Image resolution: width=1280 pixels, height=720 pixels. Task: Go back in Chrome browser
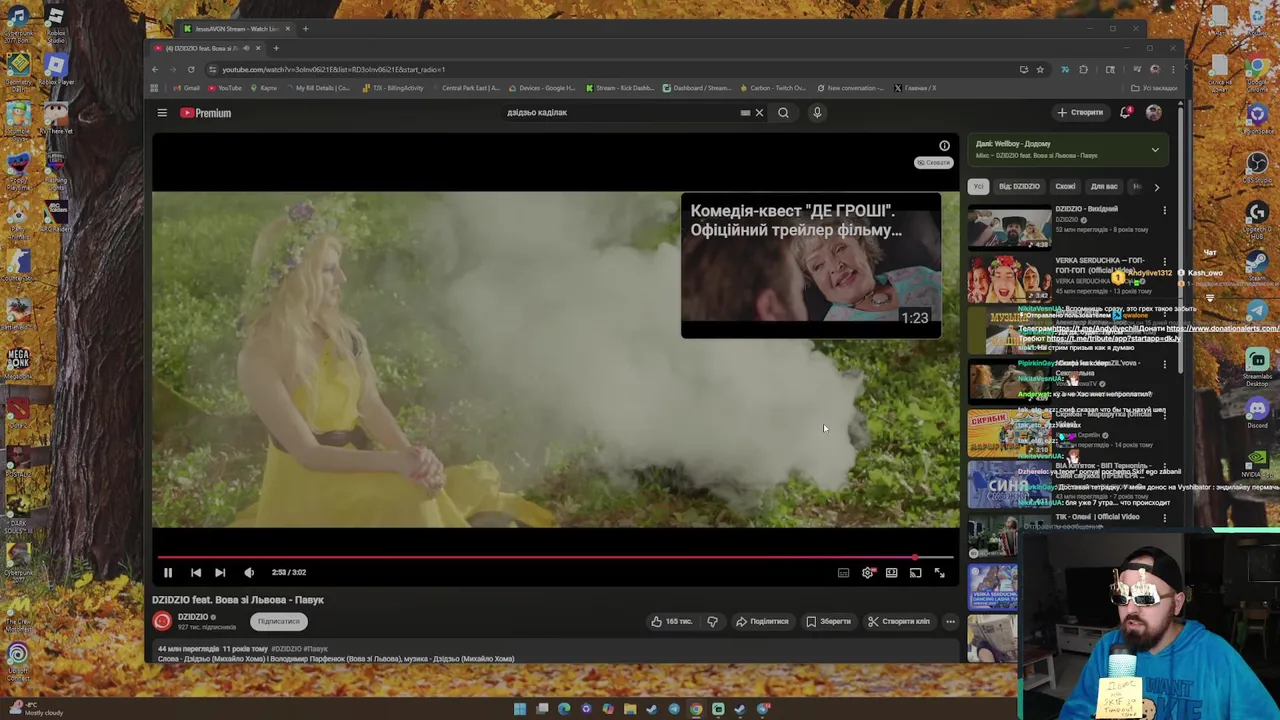pyautogui.click(x=155, y=70)
